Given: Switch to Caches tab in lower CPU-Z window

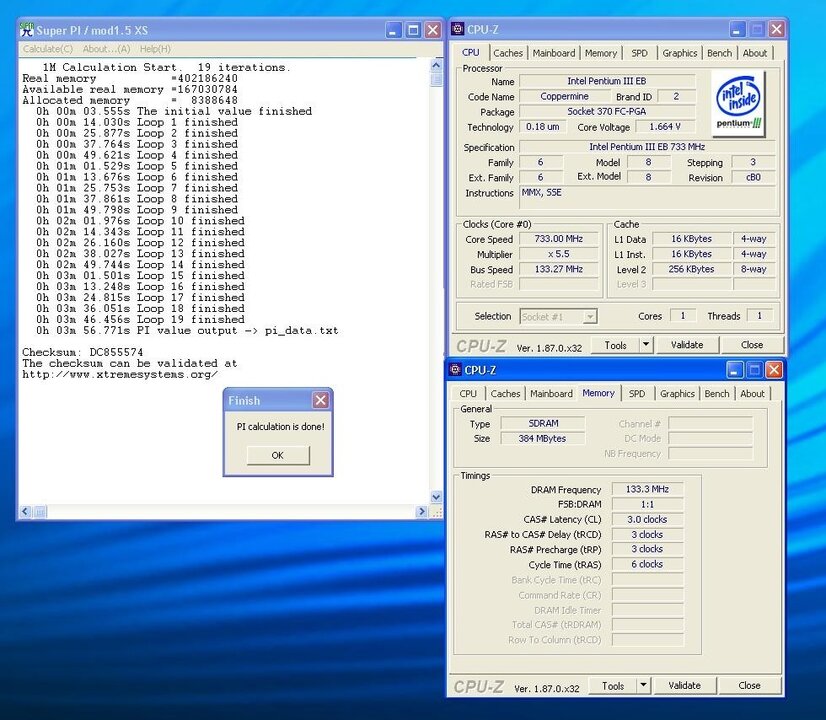Looking at the screenshot, I should (505, 393).
